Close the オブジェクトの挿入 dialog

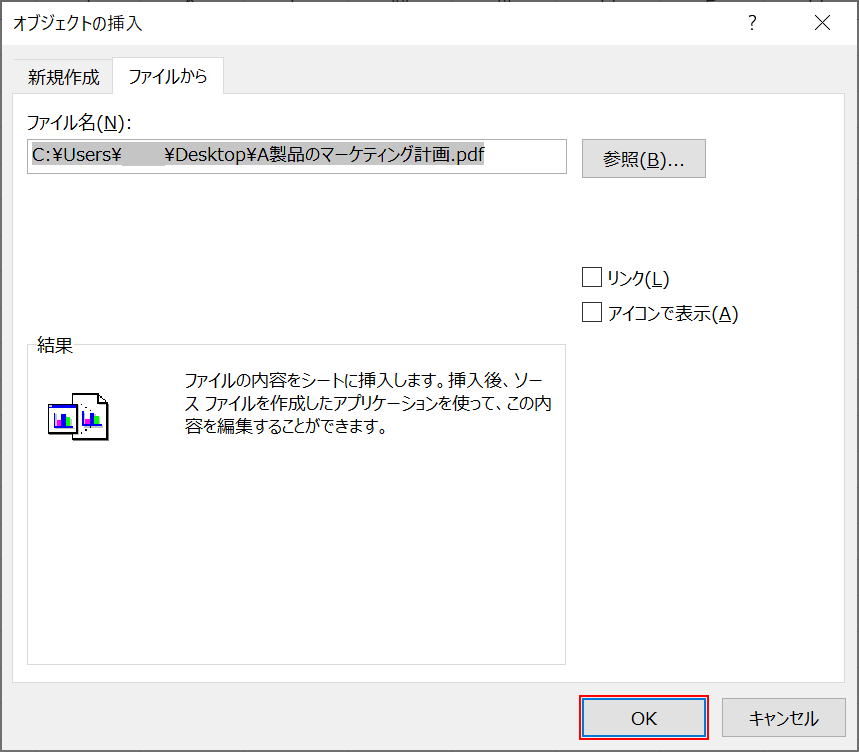(822, 22)
